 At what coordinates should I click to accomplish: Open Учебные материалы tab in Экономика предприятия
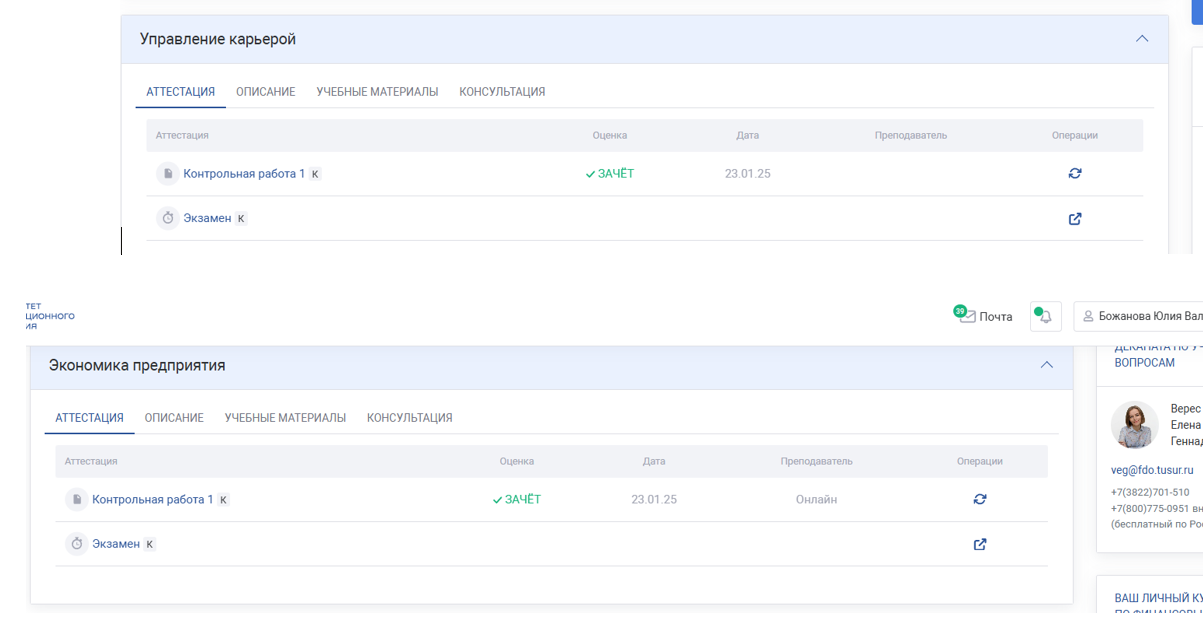point(285,418)
